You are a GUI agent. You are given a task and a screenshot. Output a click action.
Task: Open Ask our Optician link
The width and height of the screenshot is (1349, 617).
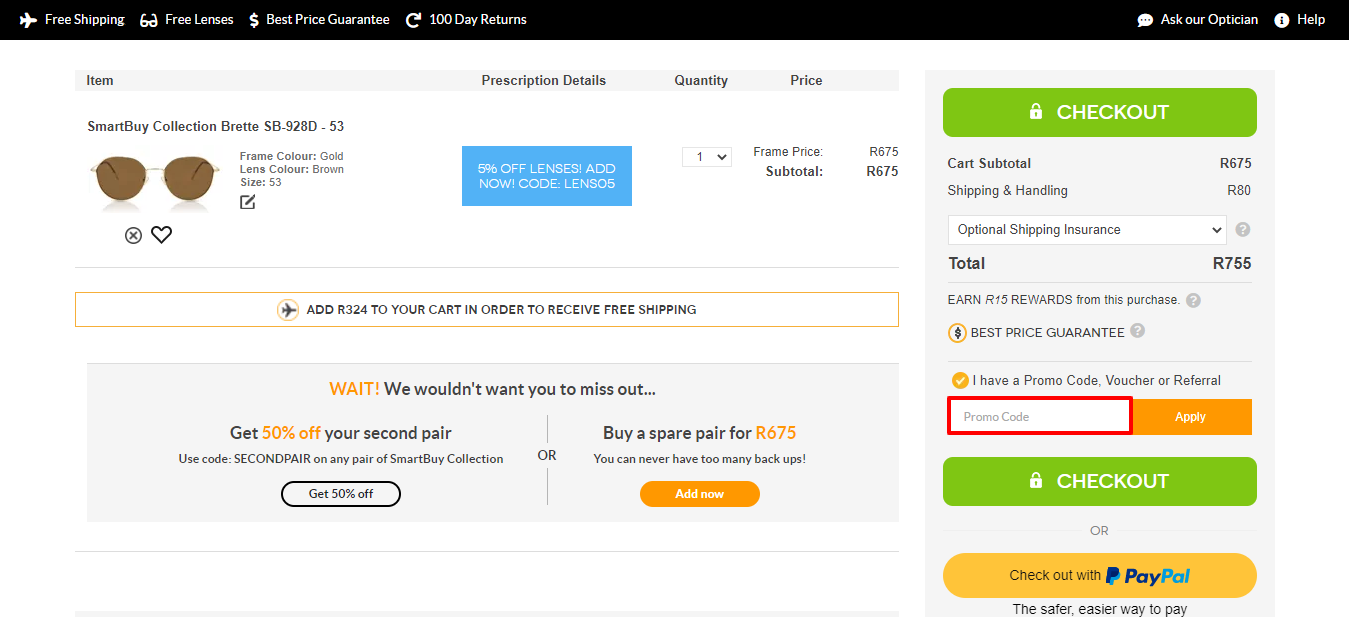tap(1209, 20)
